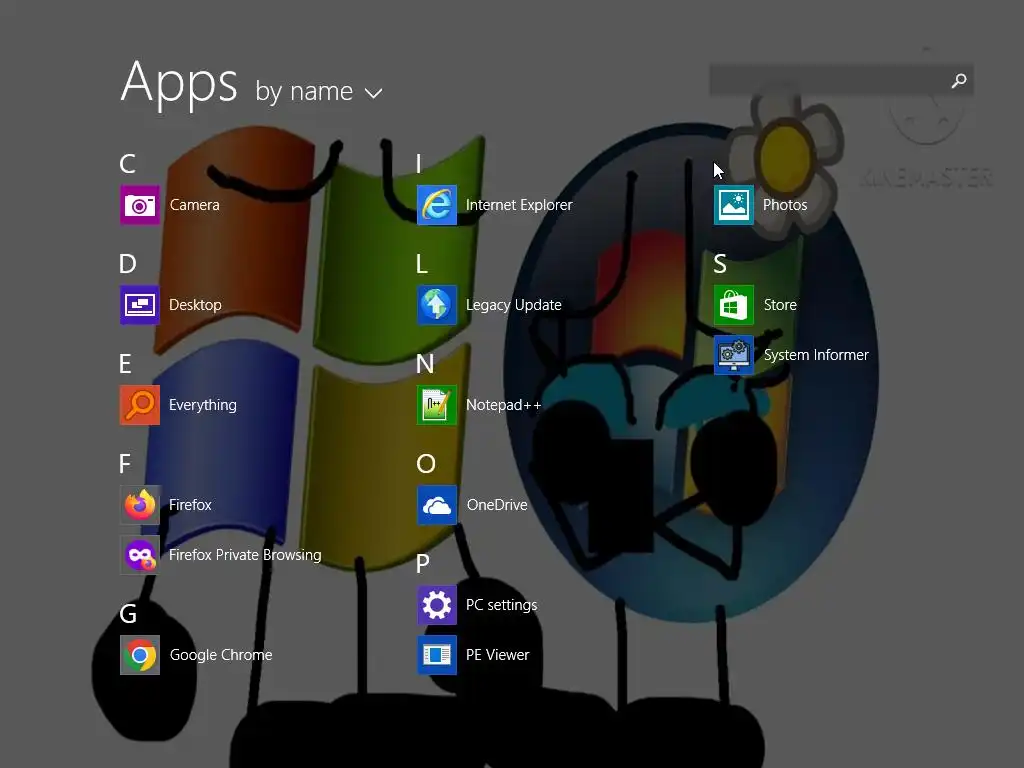
Task: Open the System Informer icon
Action: pos(733,355)
